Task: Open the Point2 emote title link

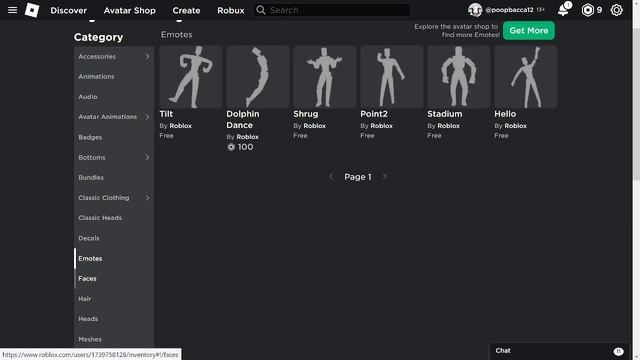Action: (374, 114)
